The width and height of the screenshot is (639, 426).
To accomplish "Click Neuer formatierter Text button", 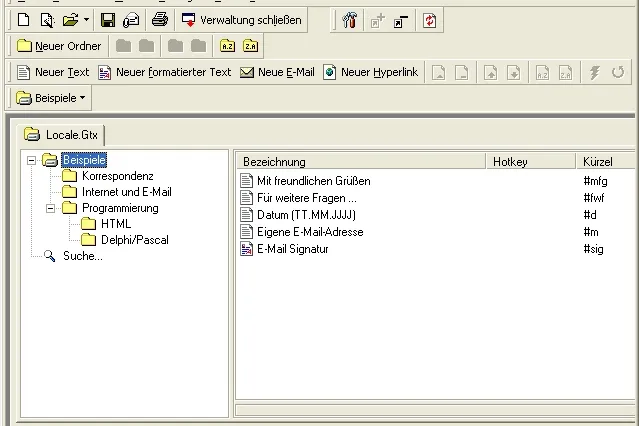I will [165, 72].
